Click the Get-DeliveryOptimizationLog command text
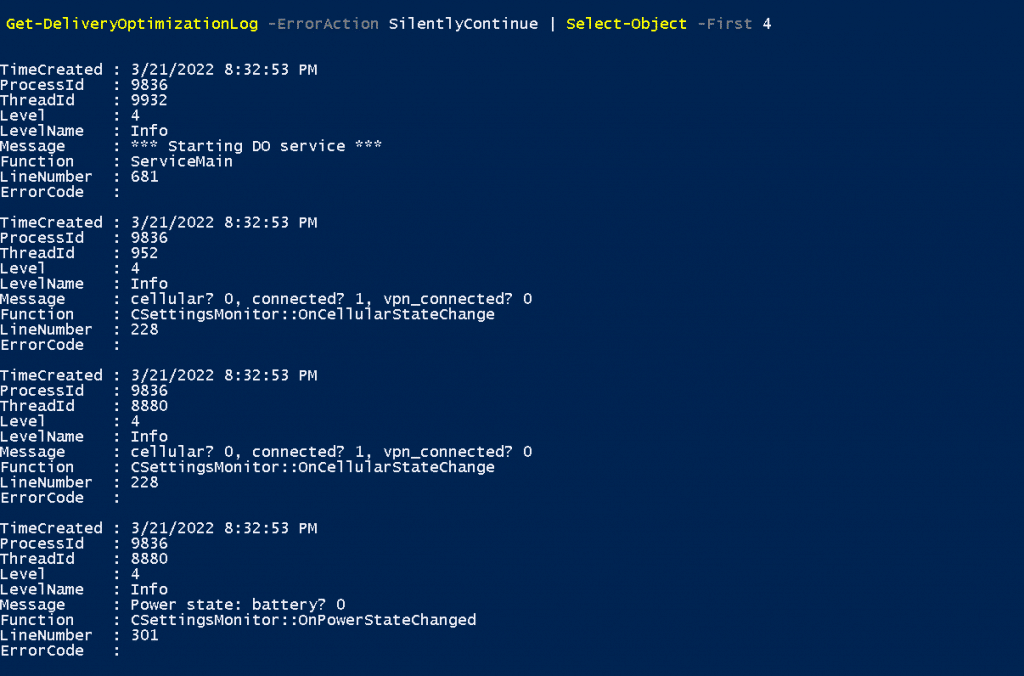 point(132,24)
